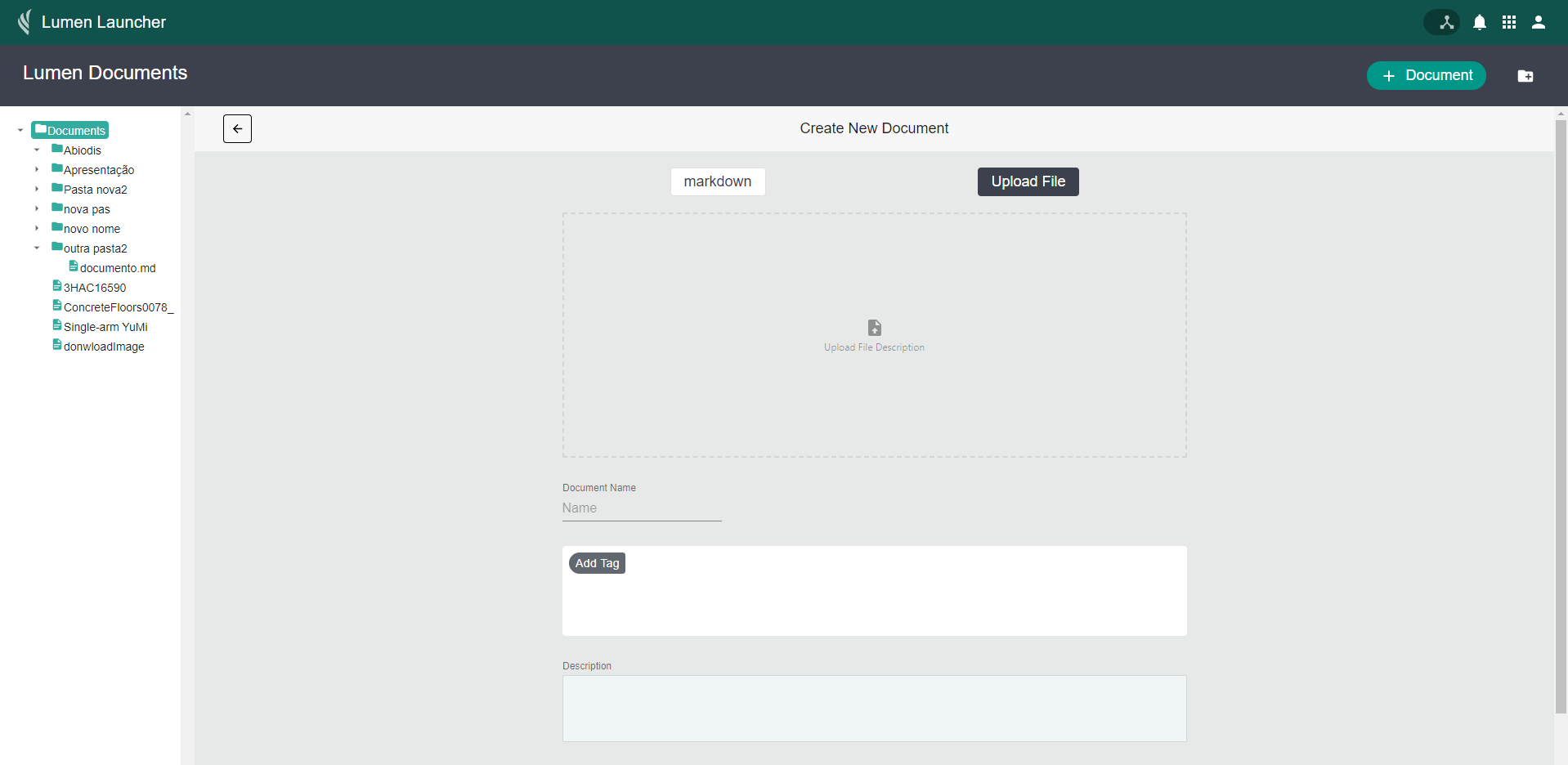Select the Abiodis tree label
Image resolution: width=1568 pixels, height=765 pixels.
coord(83,150)
